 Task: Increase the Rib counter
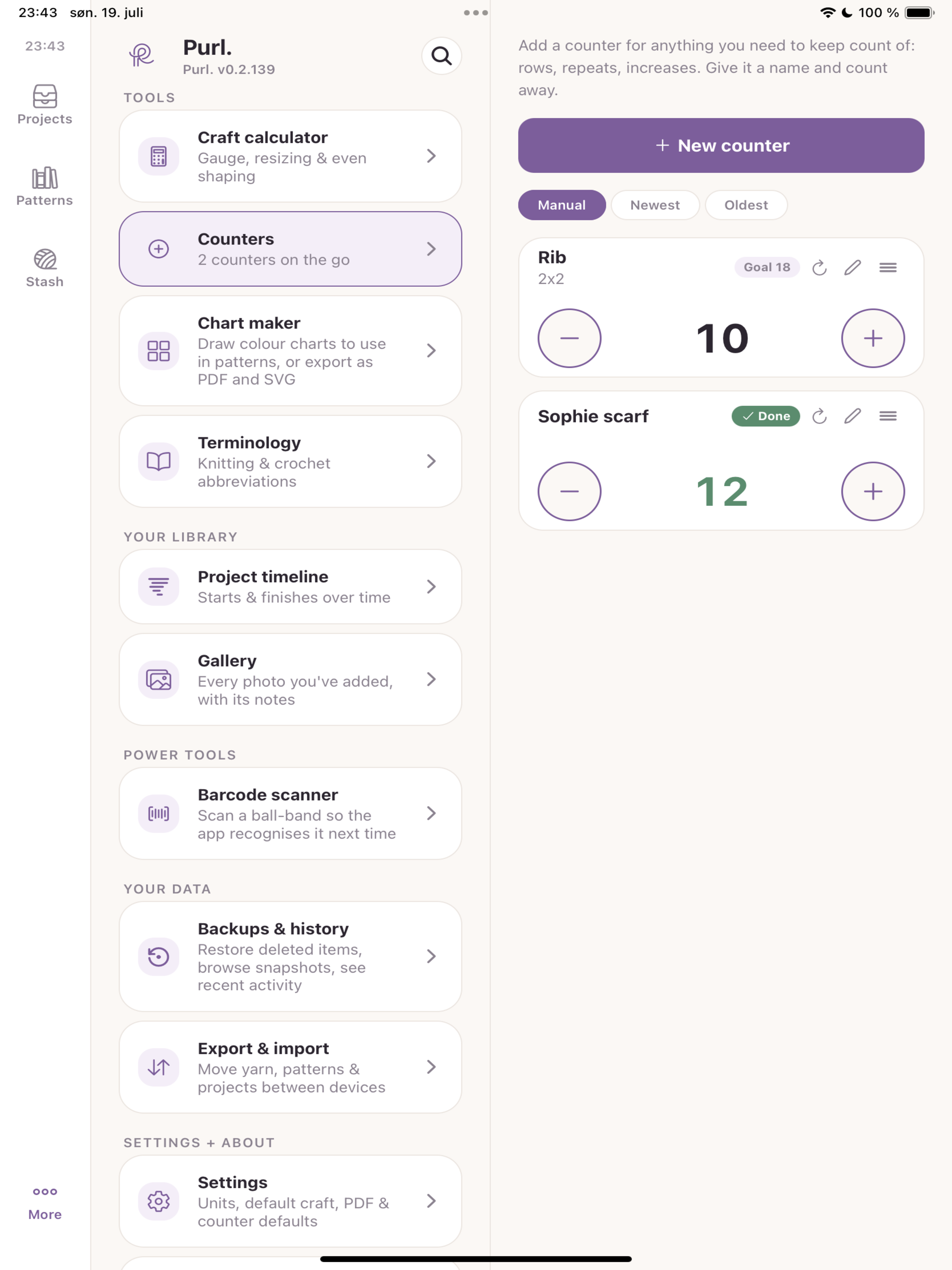coord(873,338)
